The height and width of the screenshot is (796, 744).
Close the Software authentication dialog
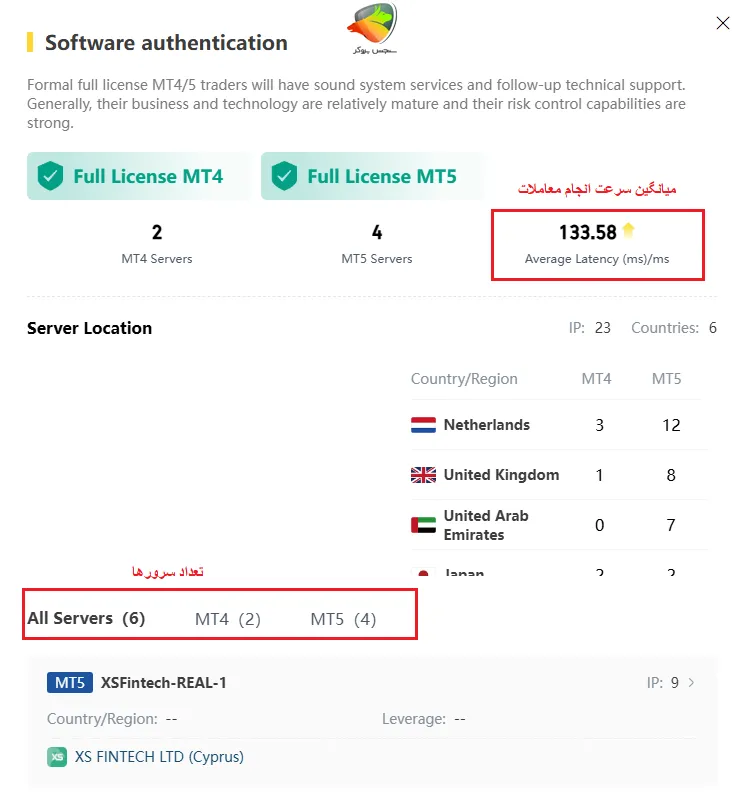(x=723, y=23)
